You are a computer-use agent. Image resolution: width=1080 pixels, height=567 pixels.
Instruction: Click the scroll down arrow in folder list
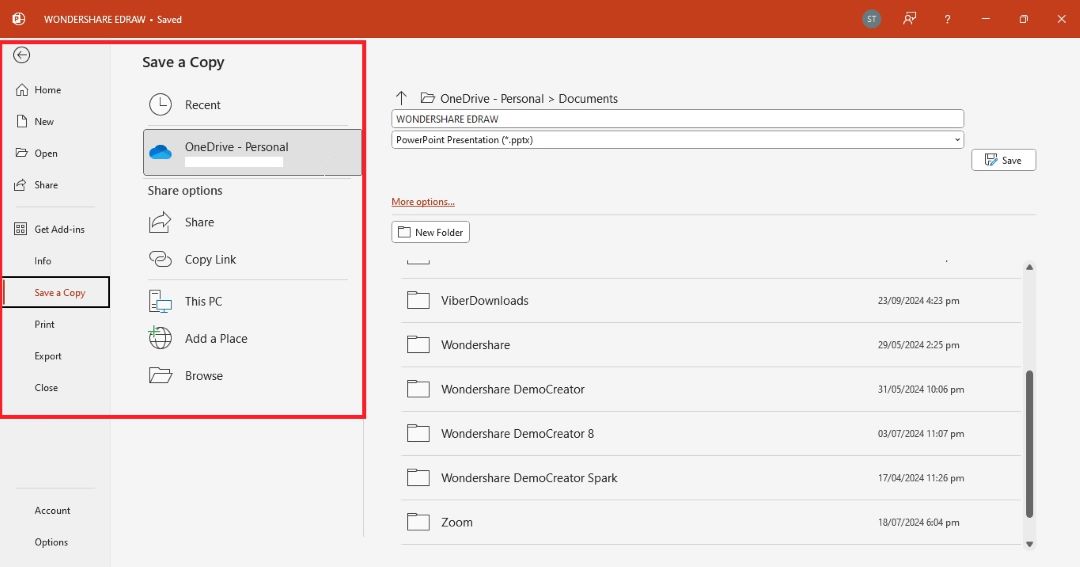1030,544
